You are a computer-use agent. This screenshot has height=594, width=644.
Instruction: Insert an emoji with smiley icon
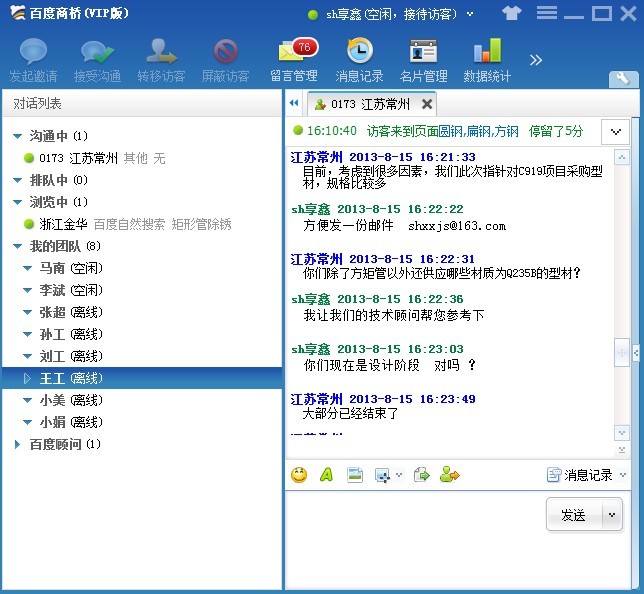[299, 475]
